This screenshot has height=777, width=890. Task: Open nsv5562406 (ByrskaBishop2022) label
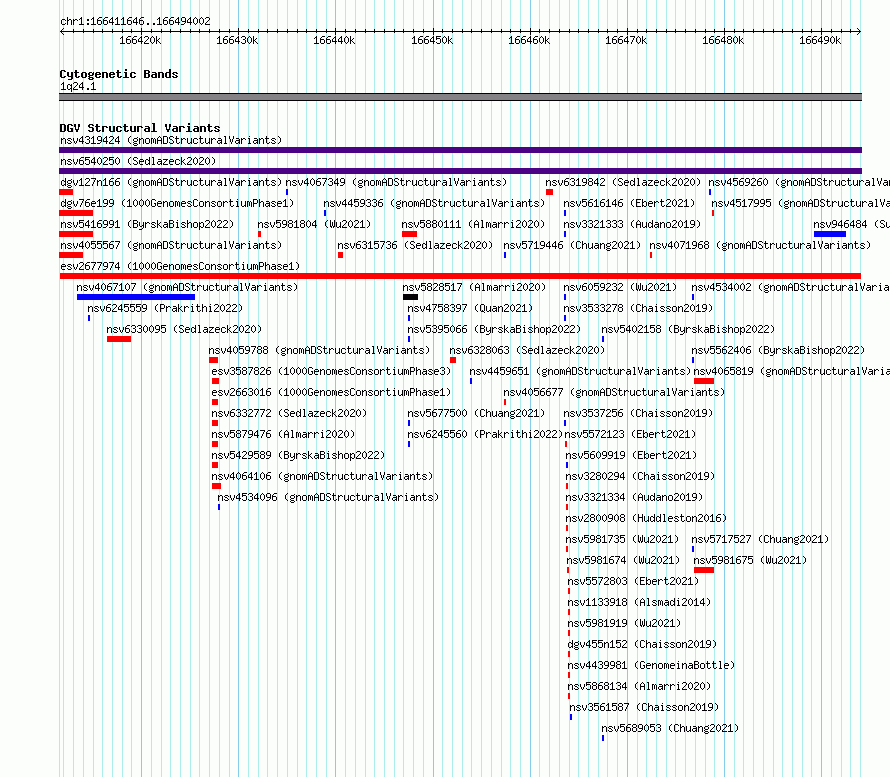pos(778,350)
